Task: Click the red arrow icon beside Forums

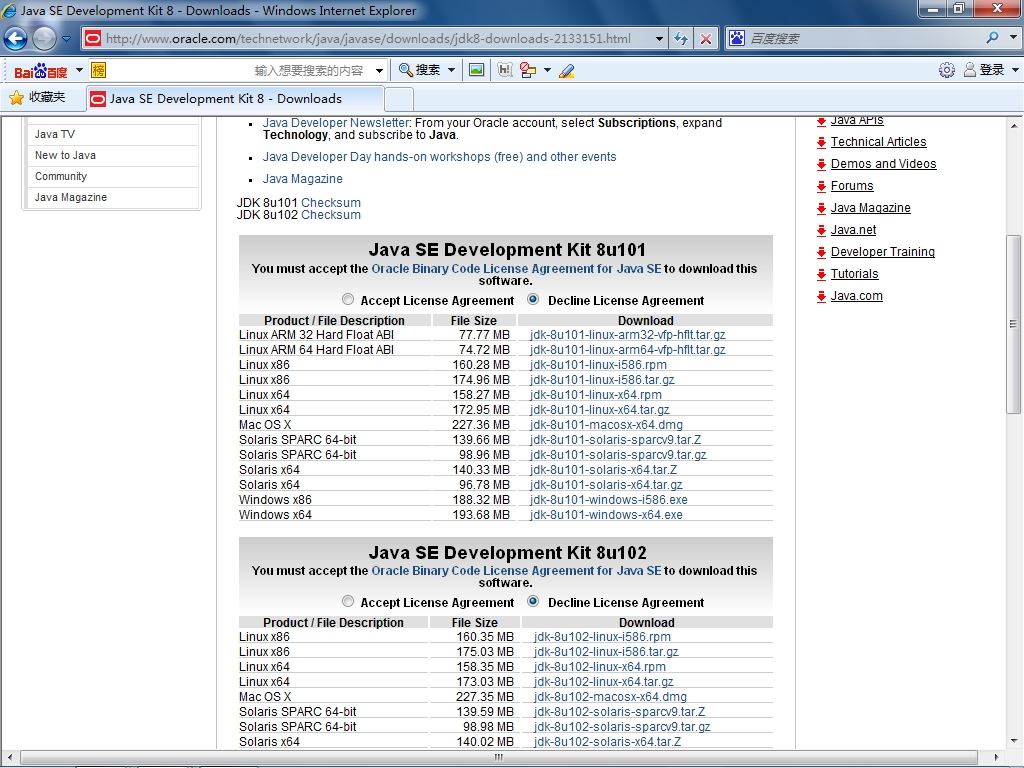Action: pos(822,187)
